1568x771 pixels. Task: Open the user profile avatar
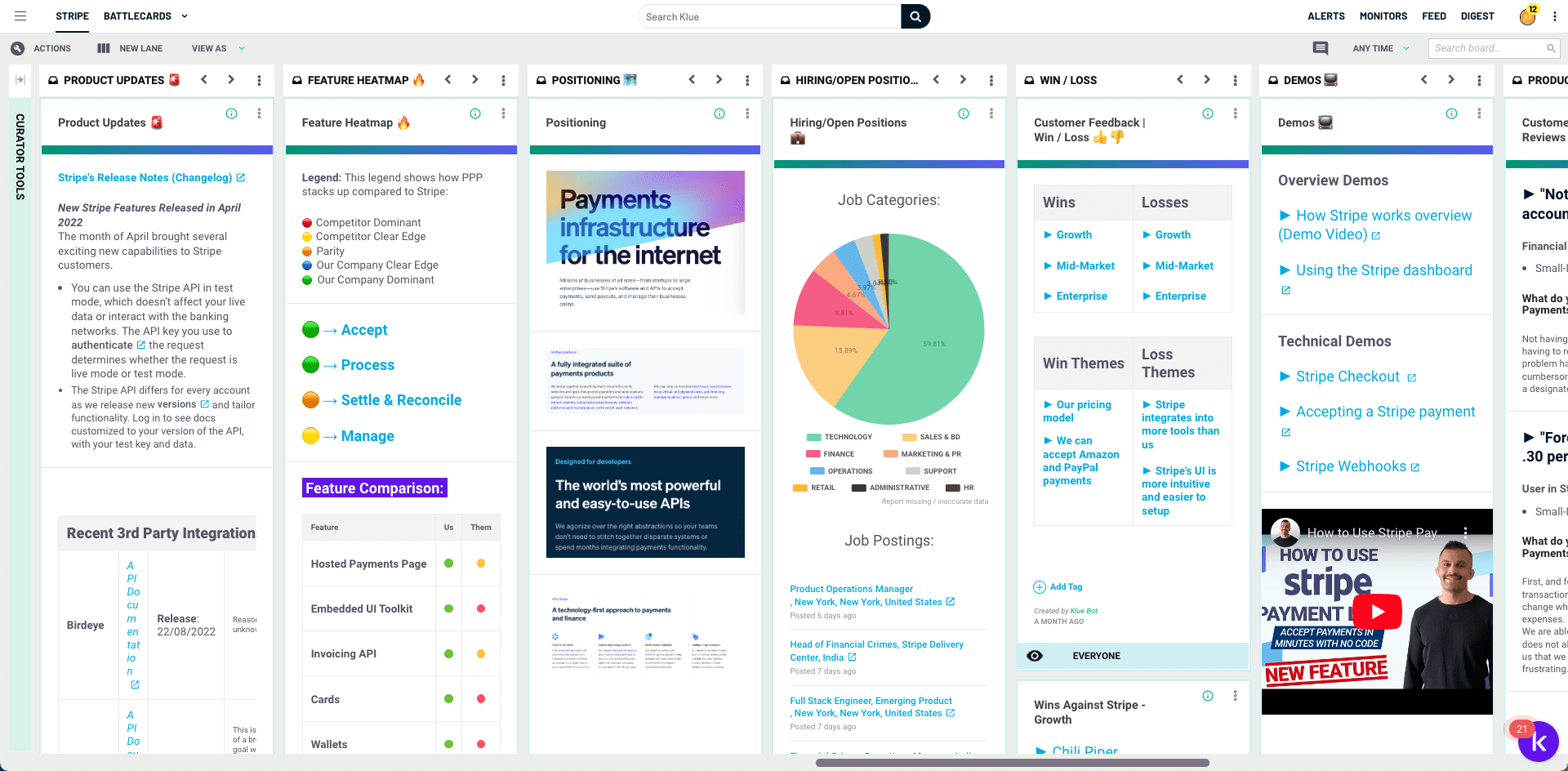1527,16
